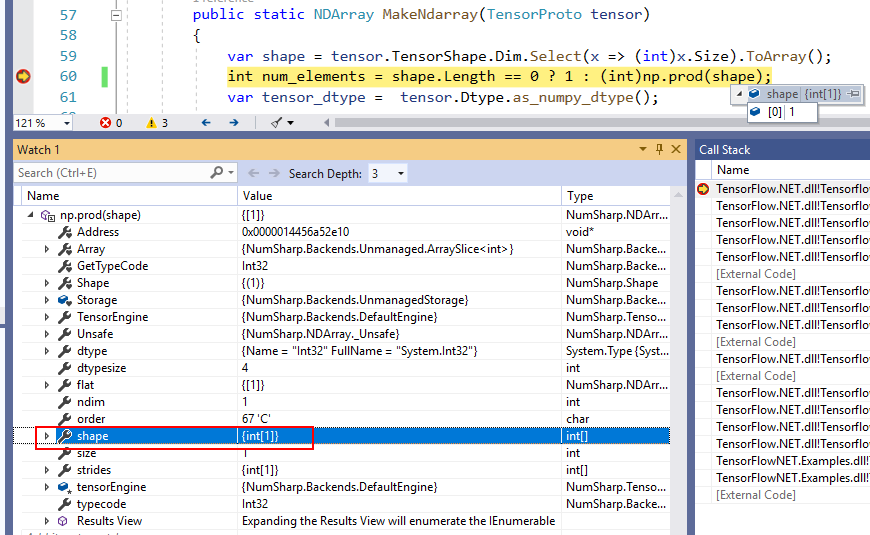This screenshot has height=535, width=870.
Task: Click the Watch scrollbar up arrow
Action: click(678, 195)
